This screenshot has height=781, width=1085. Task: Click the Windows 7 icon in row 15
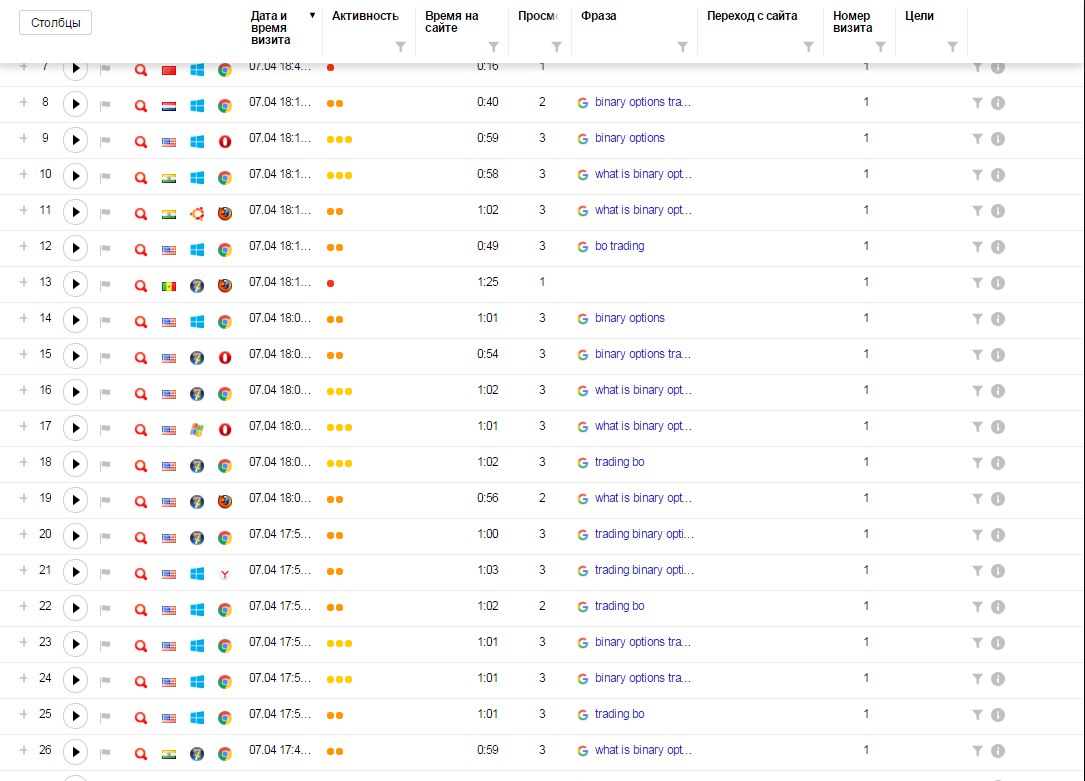(197, 358)
